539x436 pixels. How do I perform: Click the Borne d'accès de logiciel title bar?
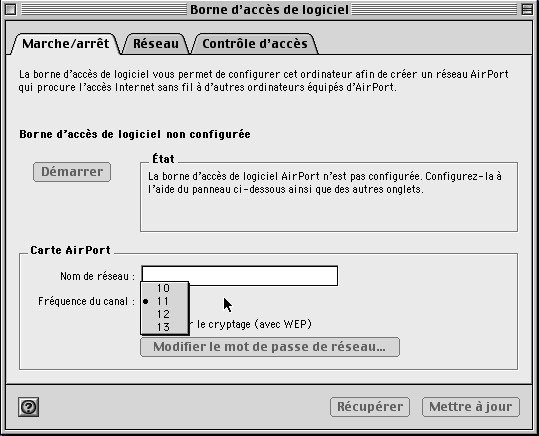pyautogui.click(x=269, y=10)
